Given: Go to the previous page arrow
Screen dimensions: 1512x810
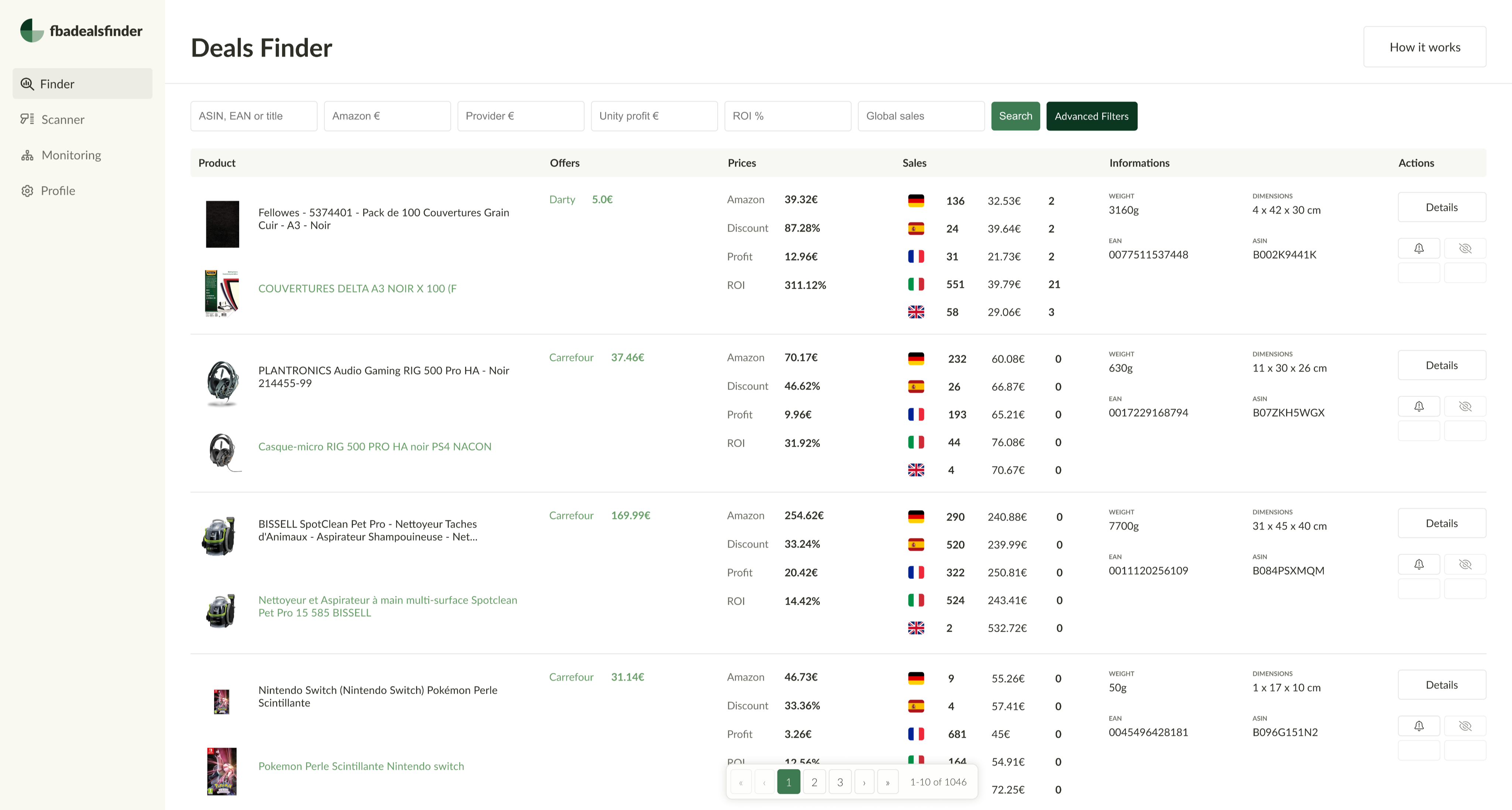Looking at the screenshot, I should point(764,782).
